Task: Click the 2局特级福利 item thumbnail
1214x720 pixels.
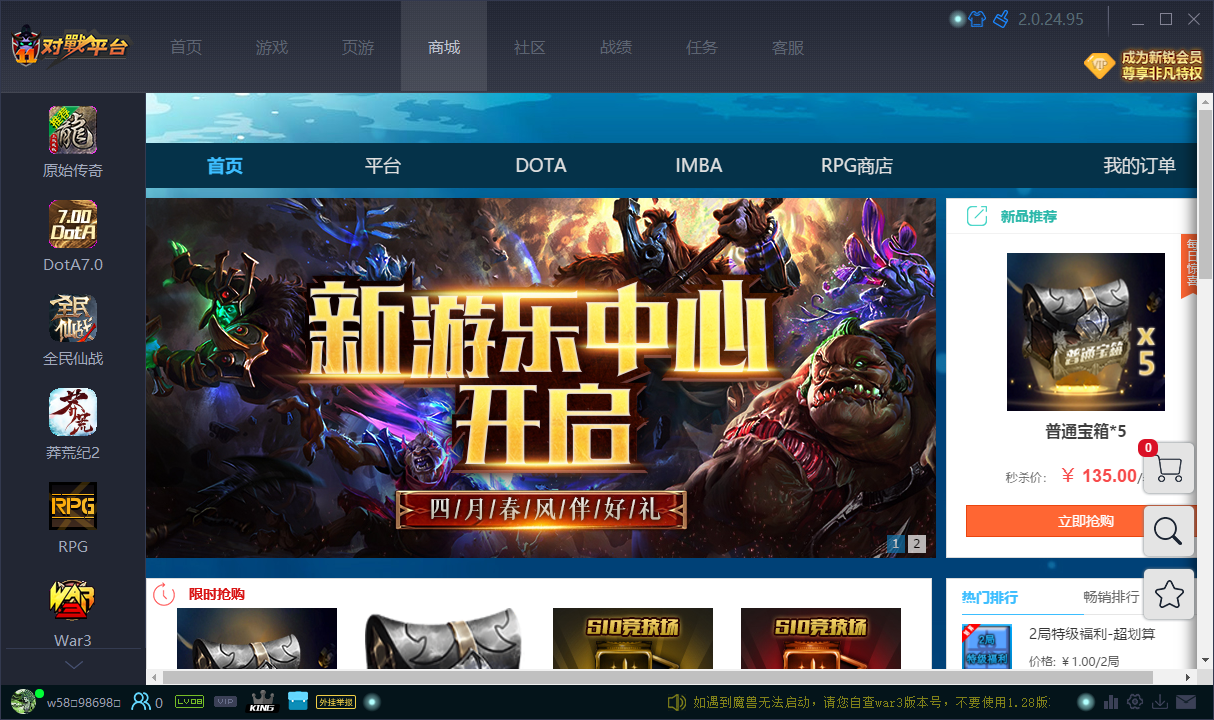Action: point(987,647)
